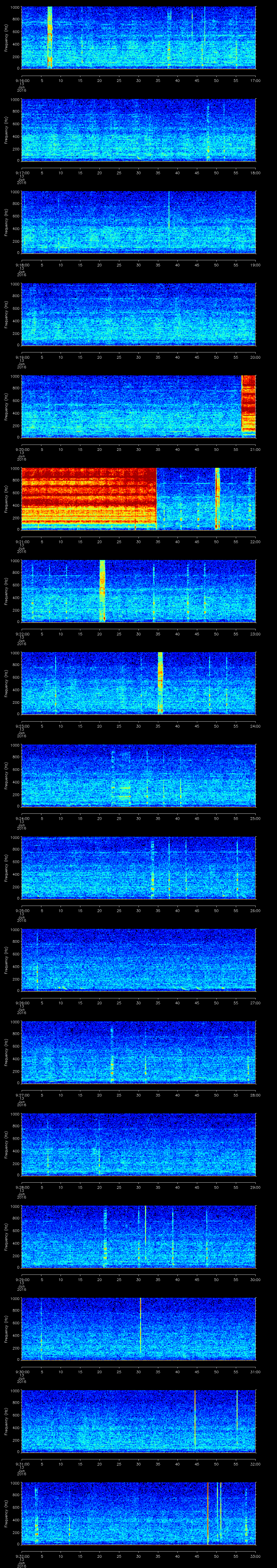Select the "18:00" end time label
This screenshot has height=1568, width=277.
pos(255,173)
